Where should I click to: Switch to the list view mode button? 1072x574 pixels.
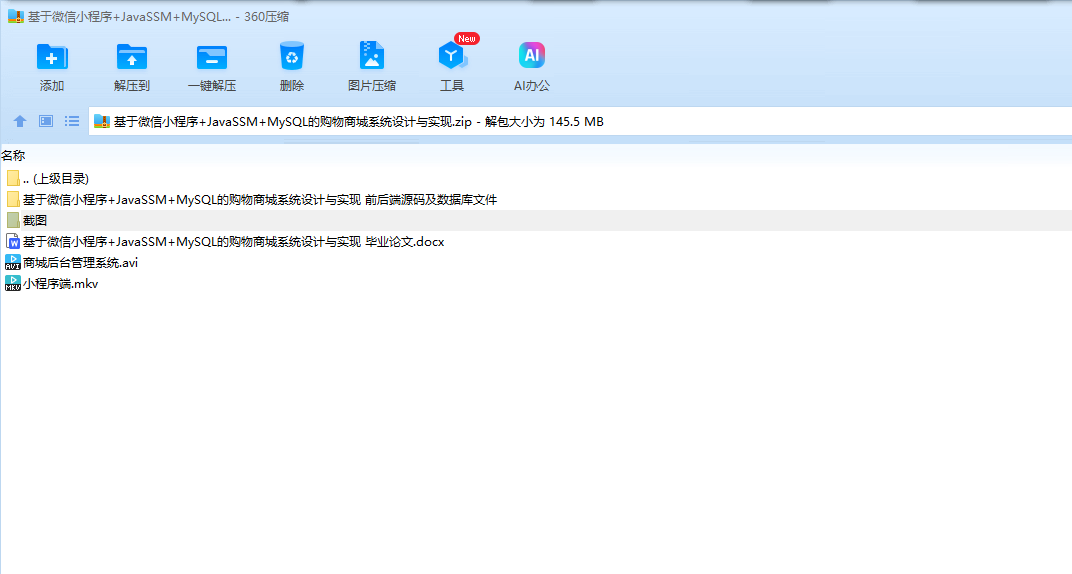tap(72, 121)
